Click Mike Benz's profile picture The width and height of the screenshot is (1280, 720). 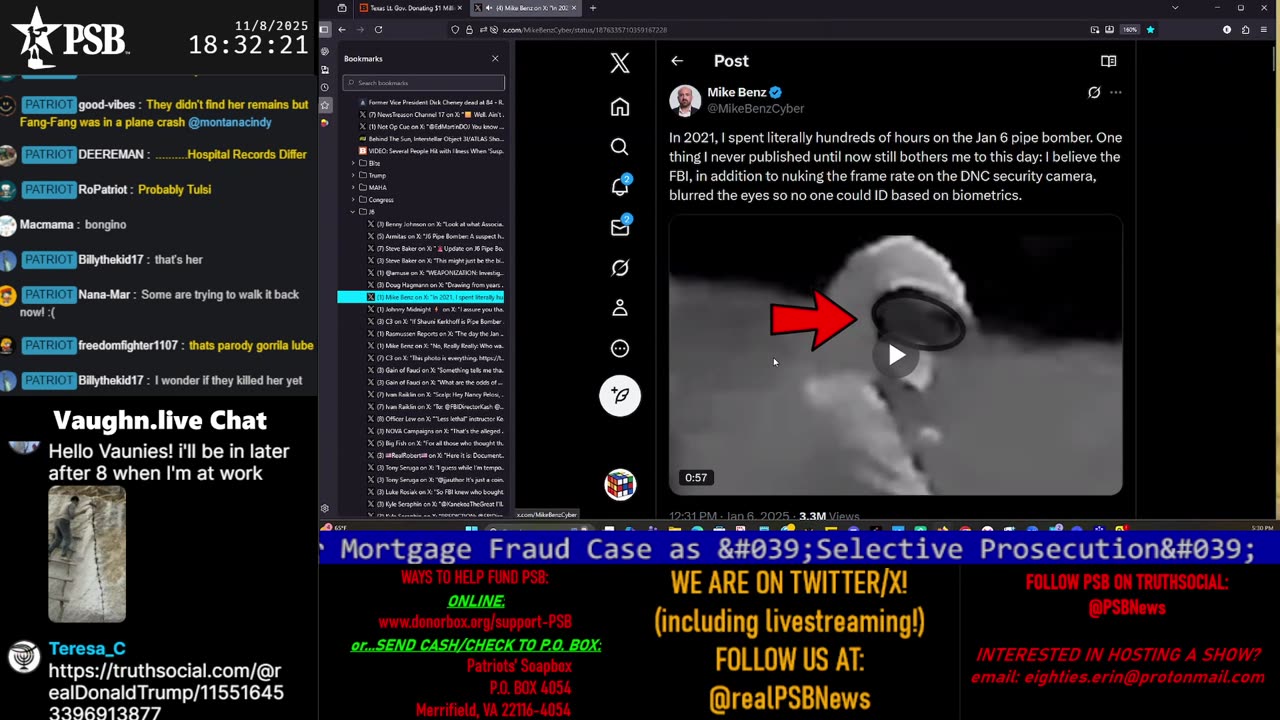coord(685,100)
